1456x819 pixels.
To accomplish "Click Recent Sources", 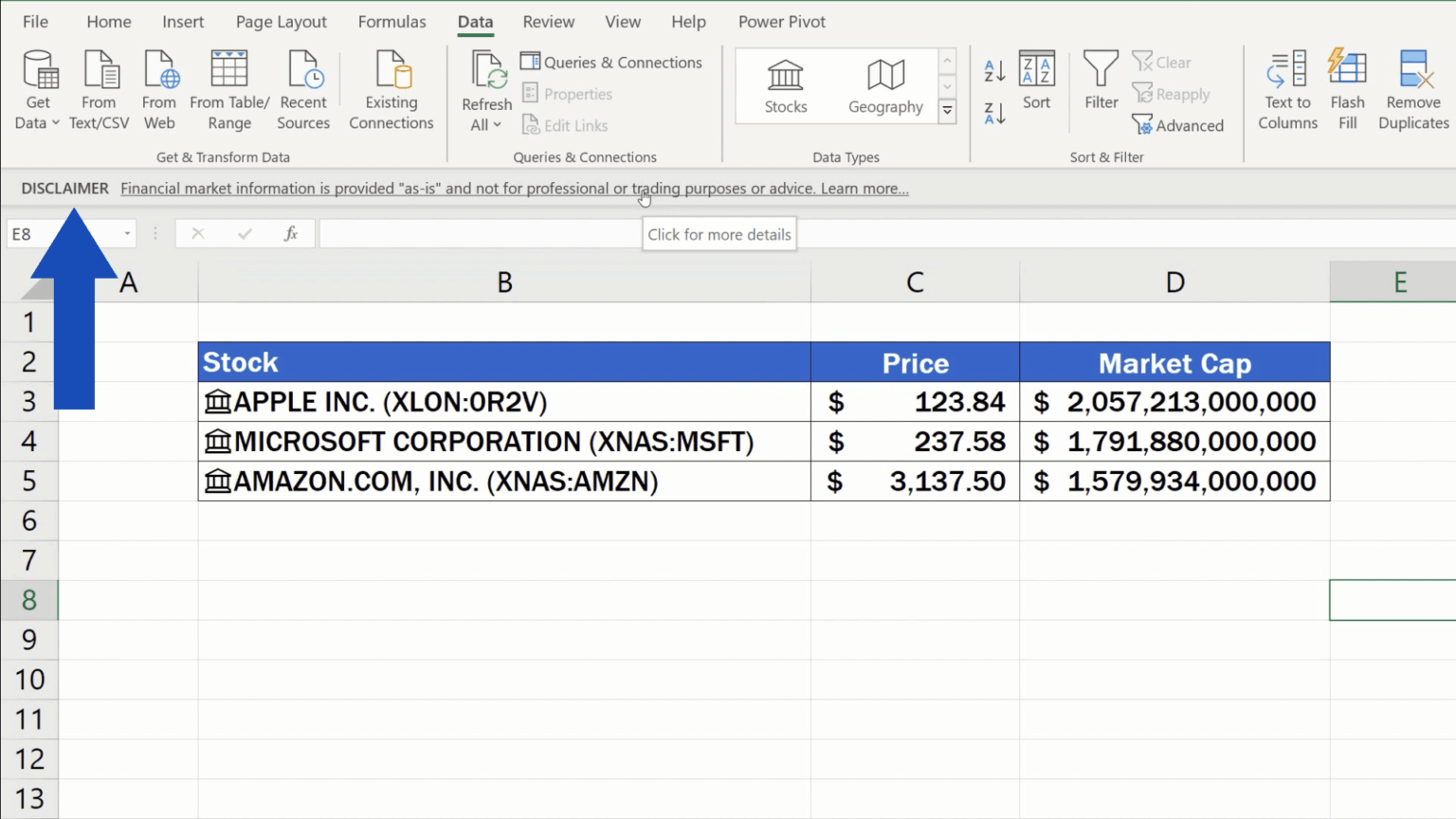I will coord(303,85).
